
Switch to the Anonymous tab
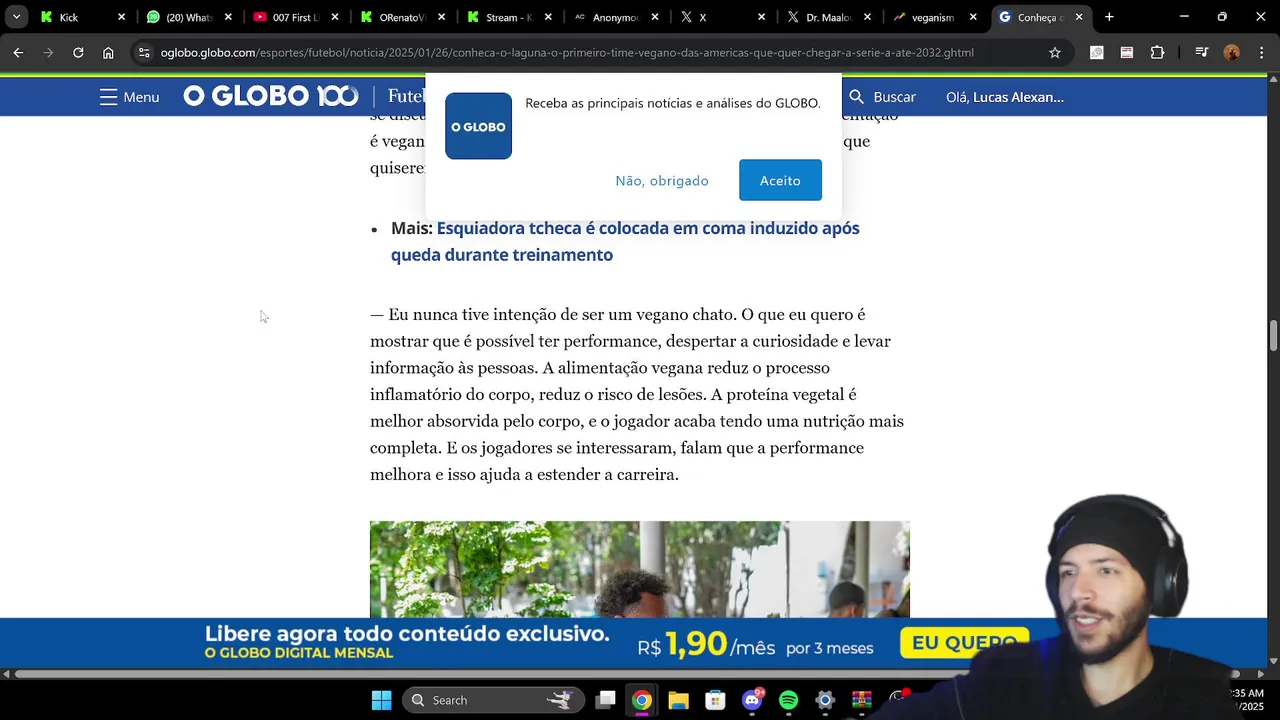tap(616, 17)
